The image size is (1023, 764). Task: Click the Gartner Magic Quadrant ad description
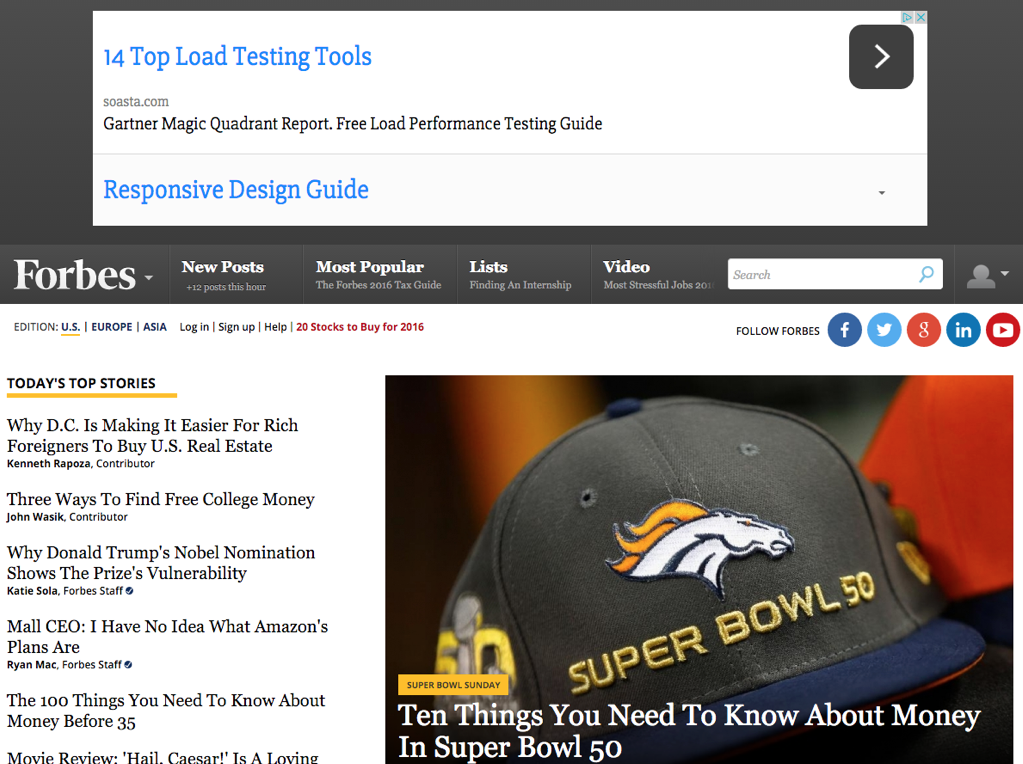click(x=352, y=123)
